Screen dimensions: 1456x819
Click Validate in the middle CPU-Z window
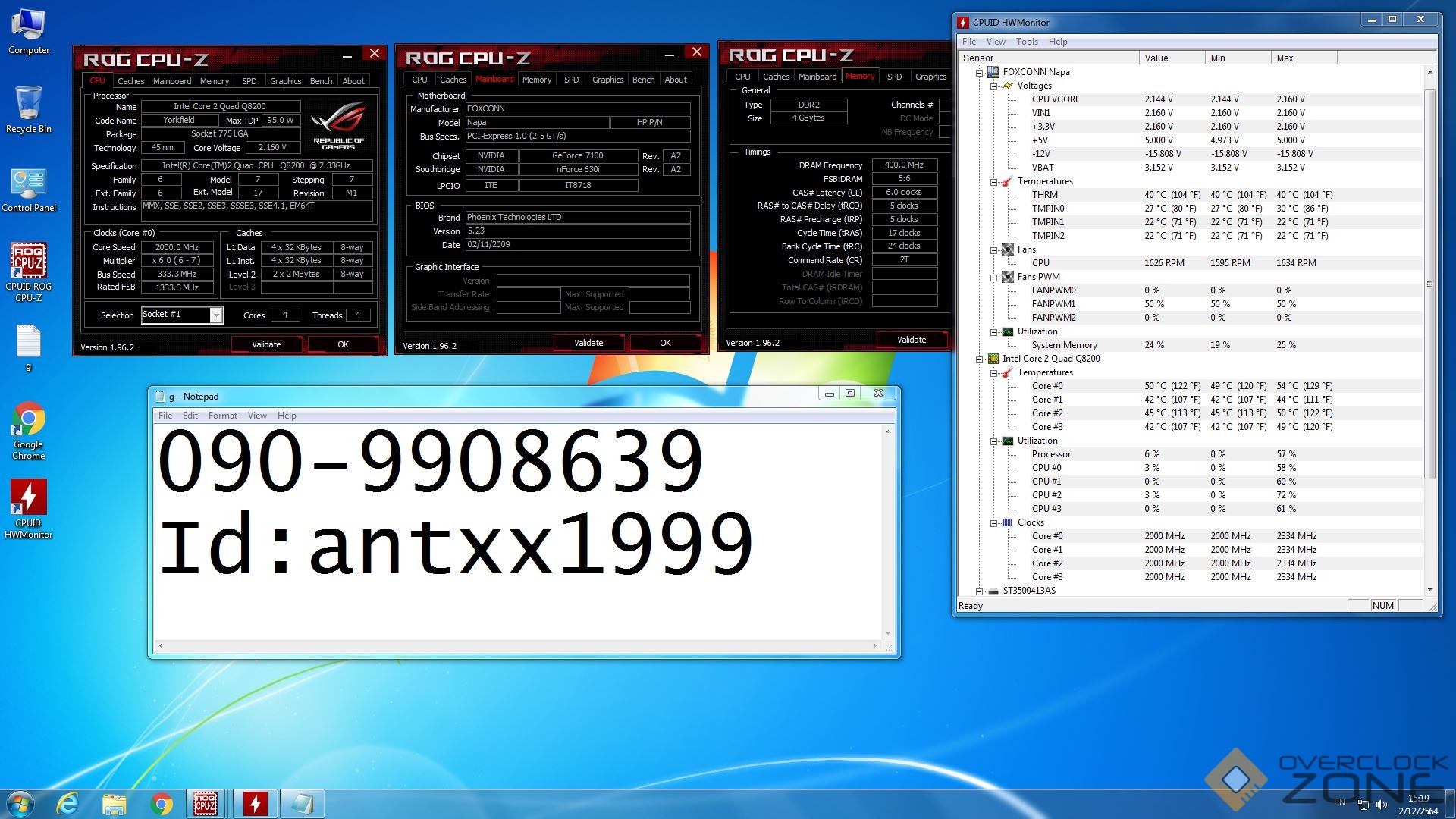[588, 343]
